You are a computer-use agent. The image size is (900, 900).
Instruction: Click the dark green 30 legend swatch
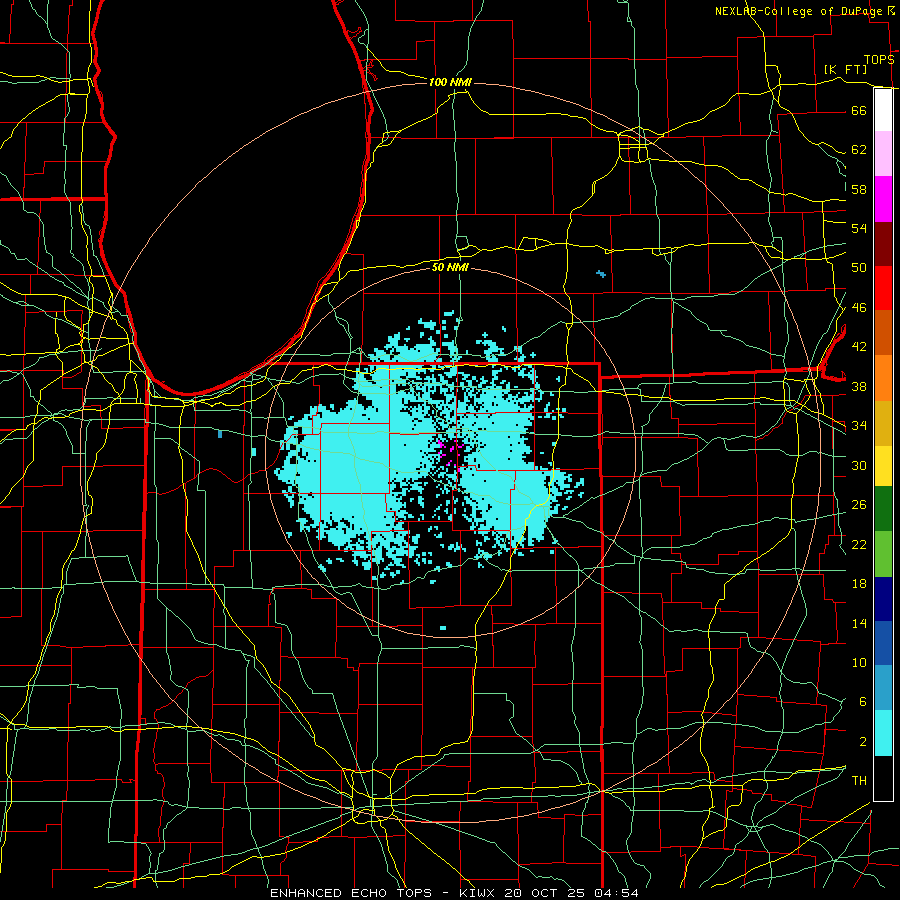883,509
